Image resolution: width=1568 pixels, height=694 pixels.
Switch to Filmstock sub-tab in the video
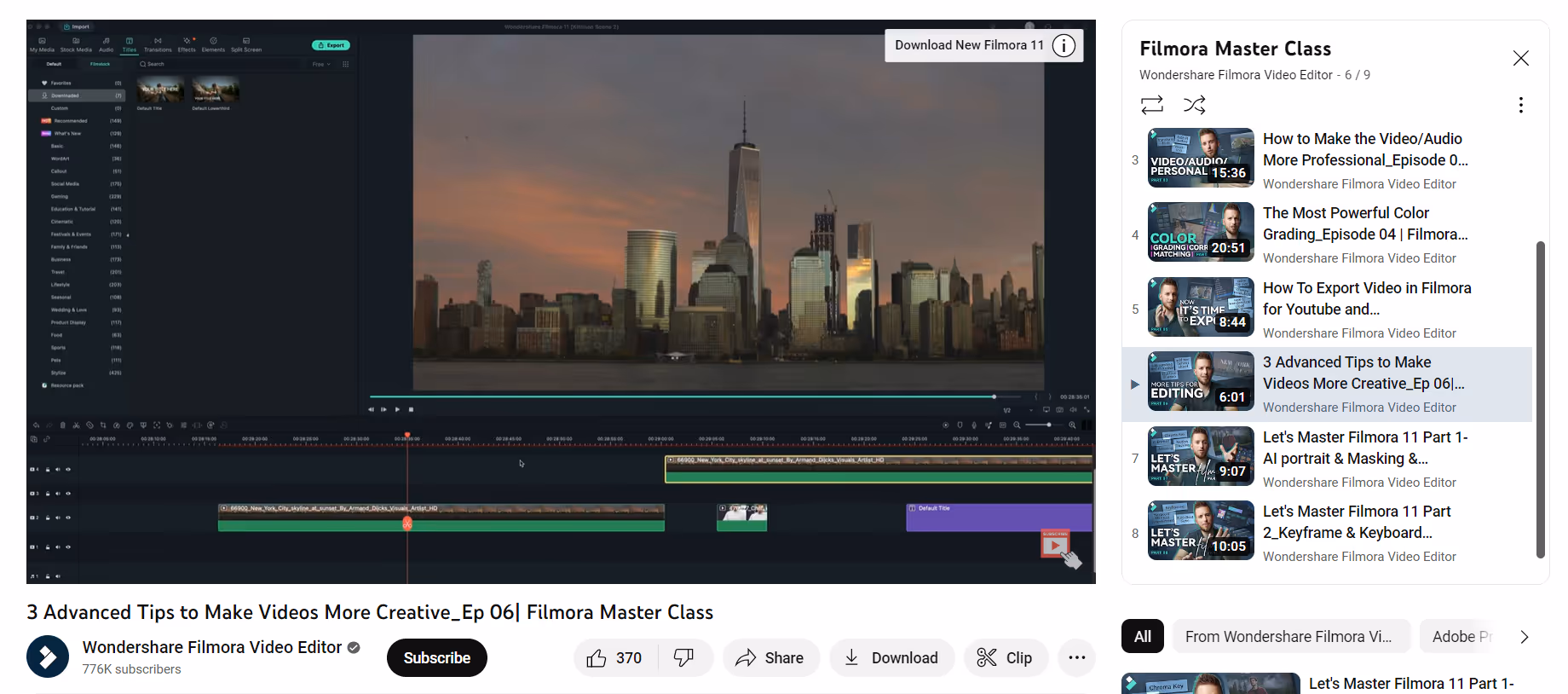[101, 64]
